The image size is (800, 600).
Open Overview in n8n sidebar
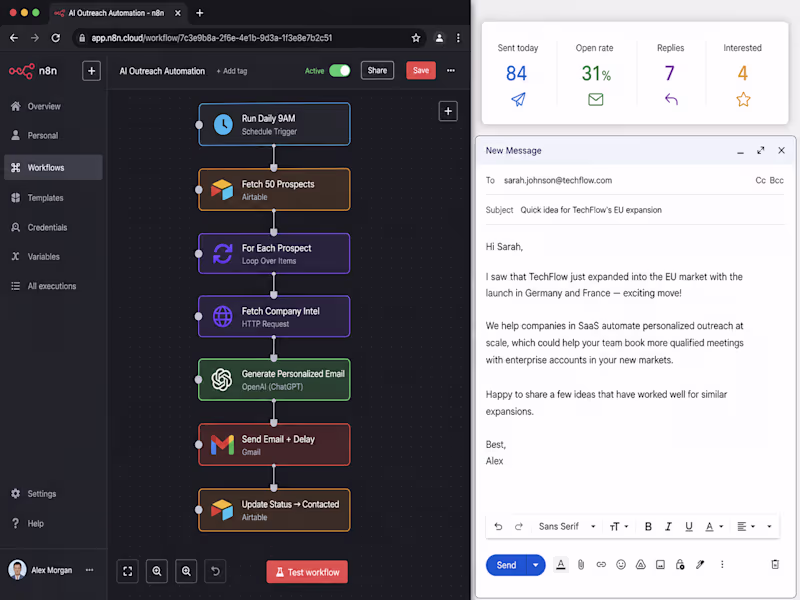tap(44, 106)
